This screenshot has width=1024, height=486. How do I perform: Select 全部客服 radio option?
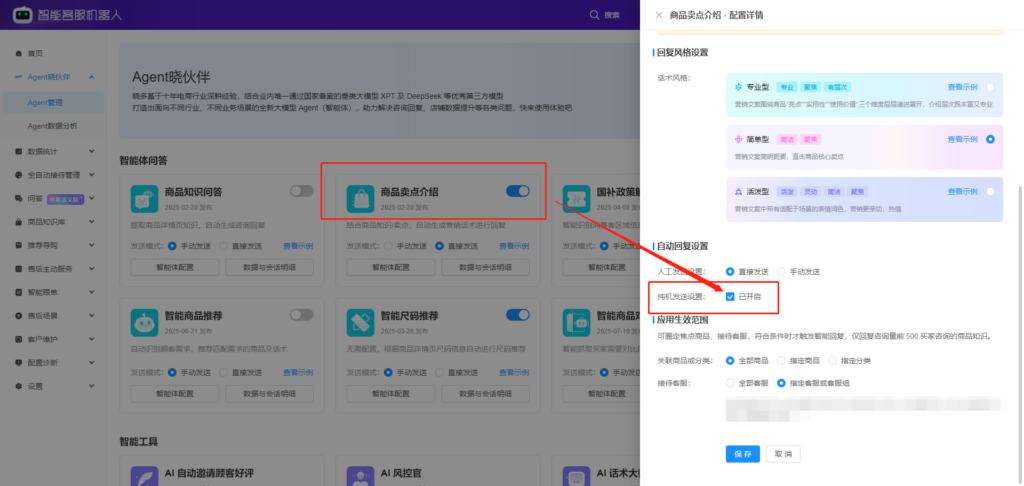coord(730,383)
